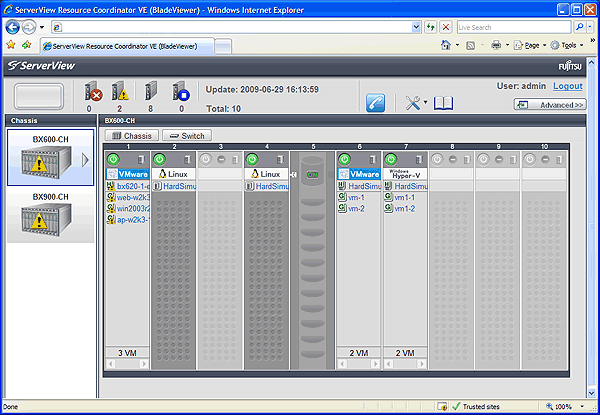Expand the address bar dropdown
The height and width of the screenshot is (415, 600).
pyautogui.click(x=416, y=27)
